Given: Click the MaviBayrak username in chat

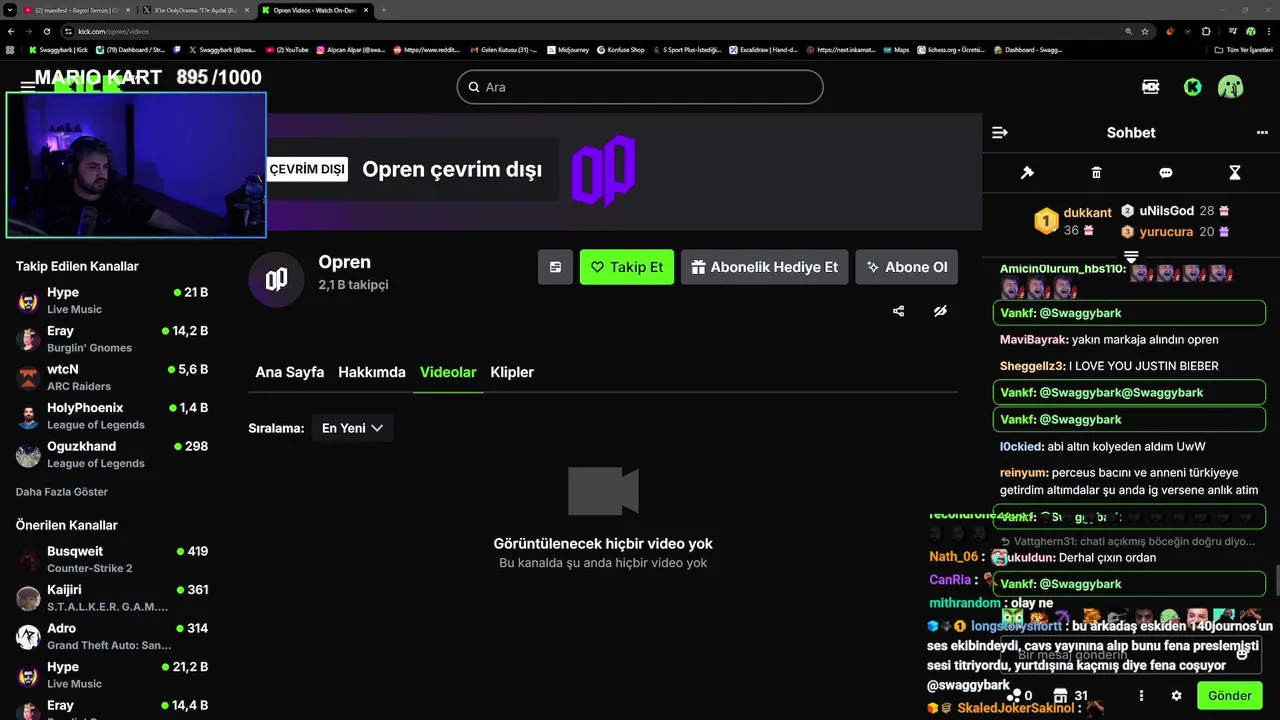Looking at the screenshot, I should (x=1033, y=340).
